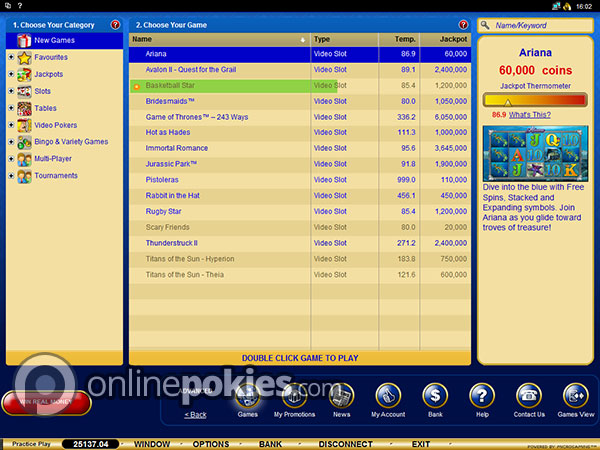Screen dimensions: 600x450
Task: Open the Bank dollar icon
Action: point(435,396)
